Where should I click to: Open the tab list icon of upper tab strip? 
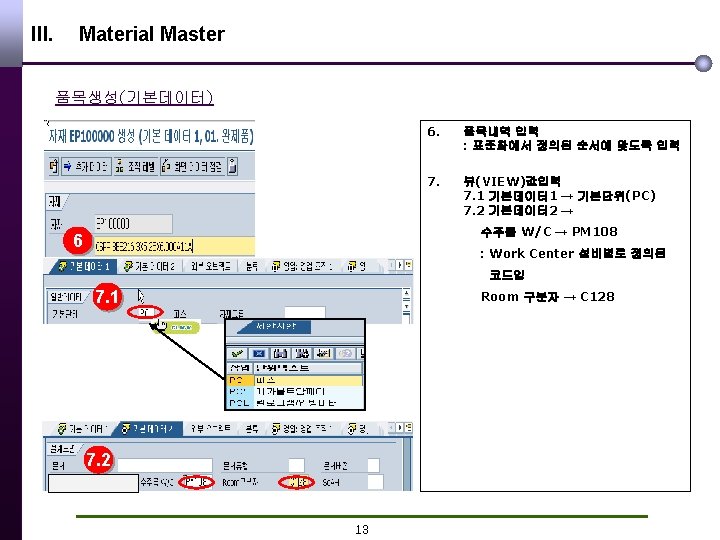click(x=408, y=265)
